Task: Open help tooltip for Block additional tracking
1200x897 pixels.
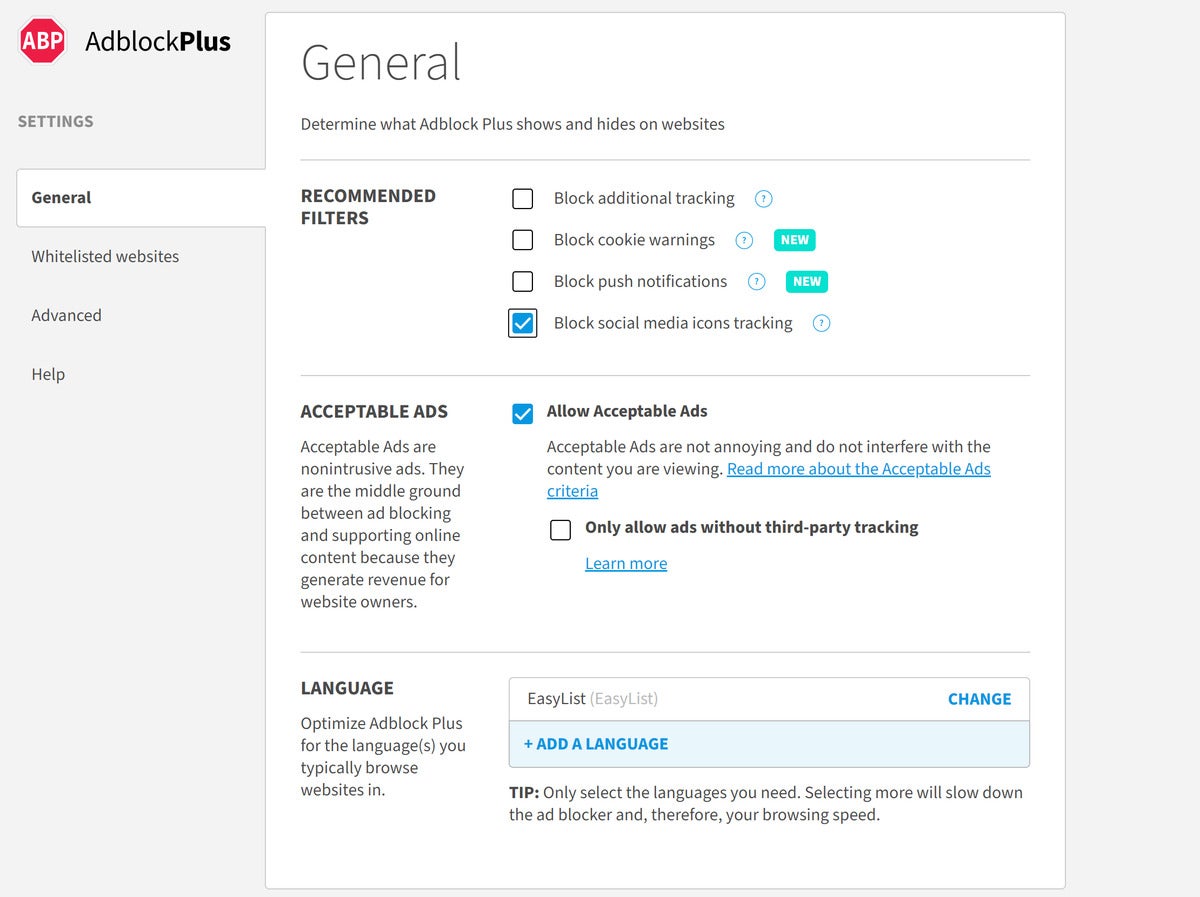Action: [x=764, y=199]
